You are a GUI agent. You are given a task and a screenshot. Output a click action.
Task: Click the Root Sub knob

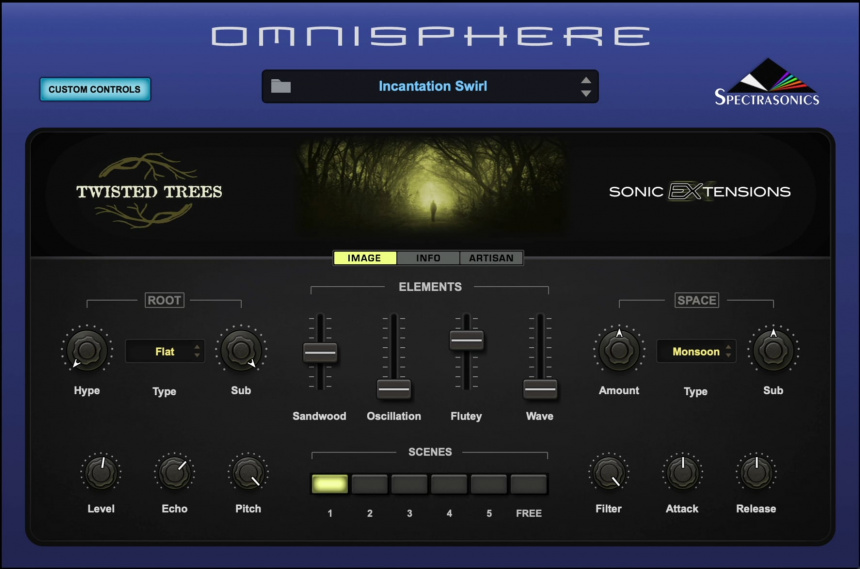[241, 350]
